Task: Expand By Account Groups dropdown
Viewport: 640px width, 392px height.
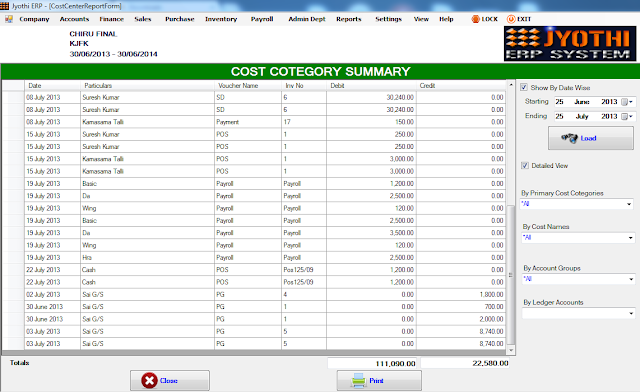Action: pos(631,279)
